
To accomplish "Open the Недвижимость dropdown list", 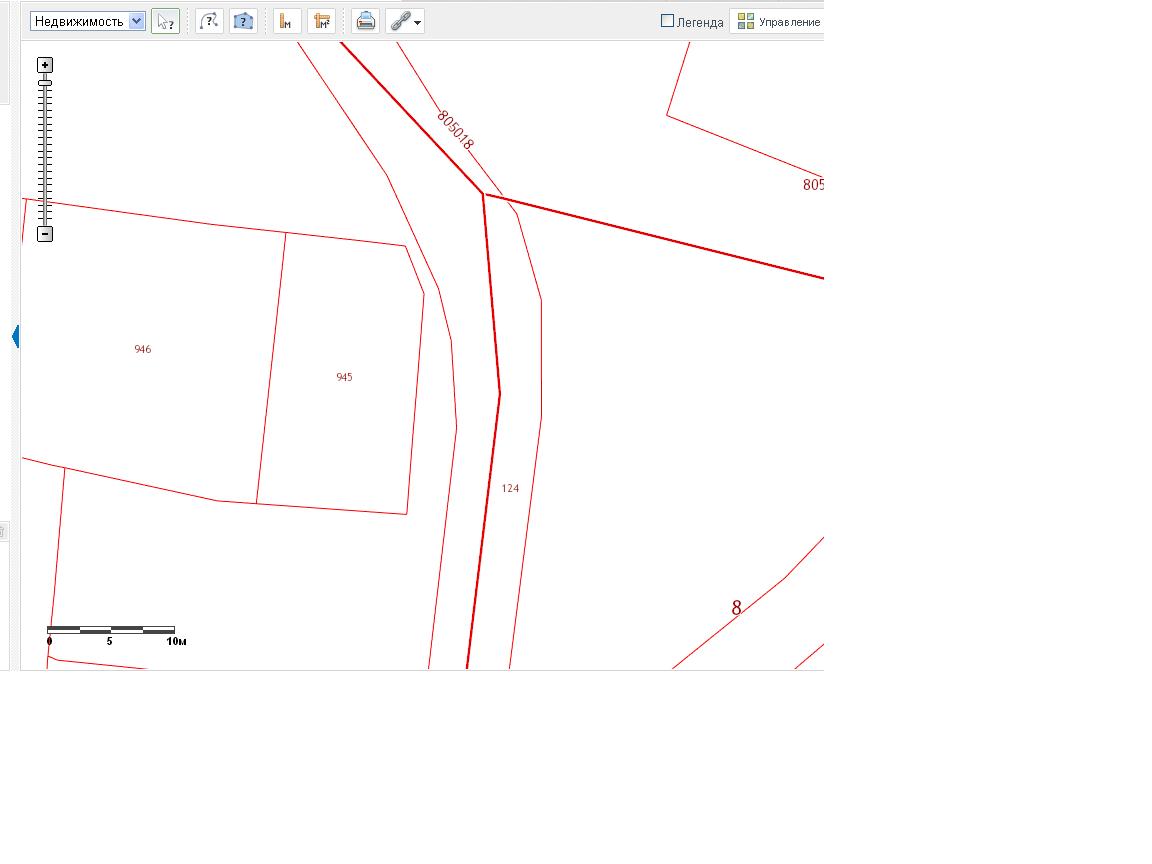I will point(87,21).
